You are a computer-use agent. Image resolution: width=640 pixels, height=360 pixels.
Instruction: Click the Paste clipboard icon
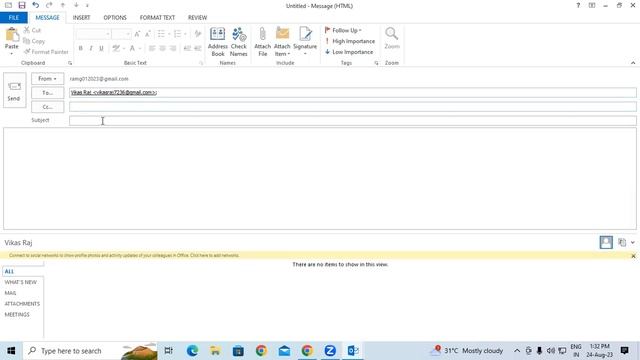point(12,36)
